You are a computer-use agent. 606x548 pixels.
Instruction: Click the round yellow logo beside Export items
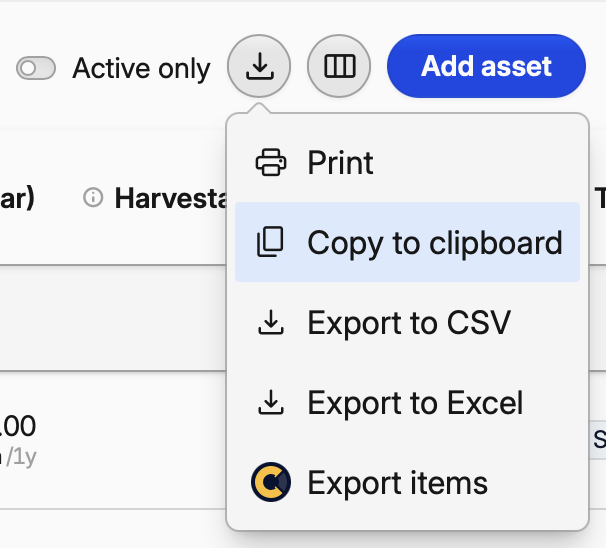click(x=270, y=483)
